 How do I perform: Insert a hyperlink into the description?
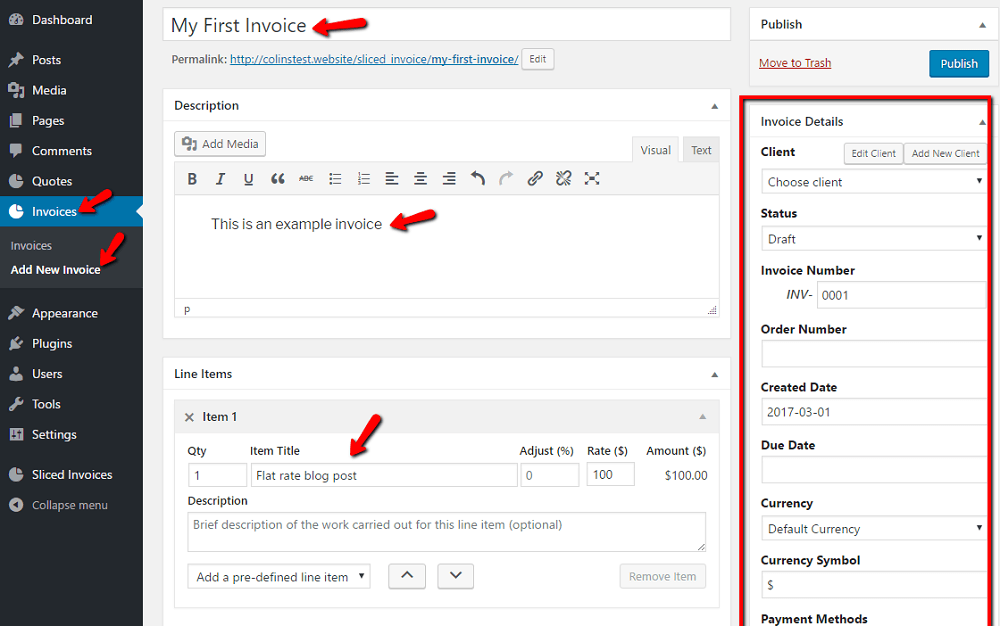click(x=534, y=178)
